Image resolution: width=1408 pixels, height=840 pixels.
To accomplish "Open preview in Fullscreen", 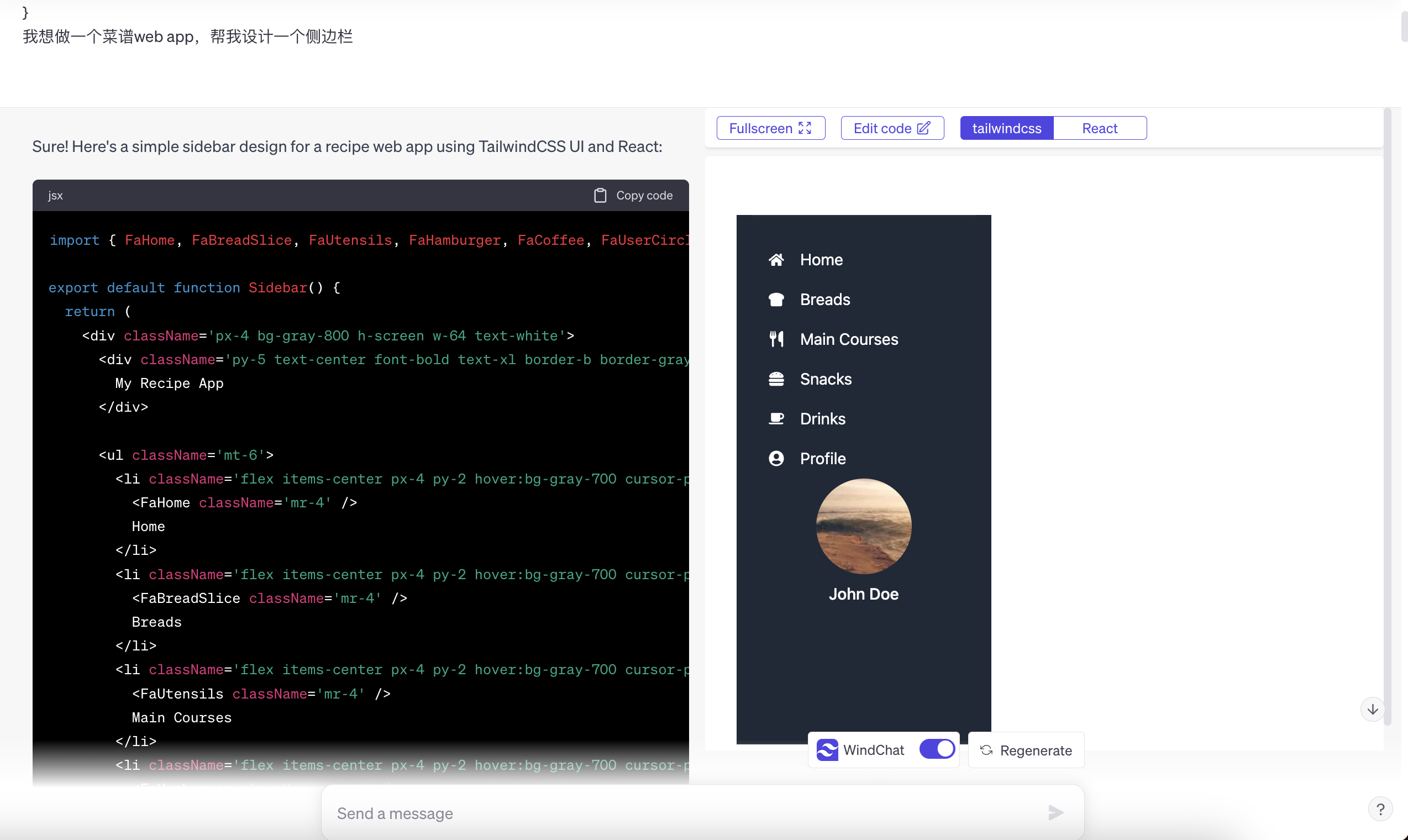I will [770, 128].
